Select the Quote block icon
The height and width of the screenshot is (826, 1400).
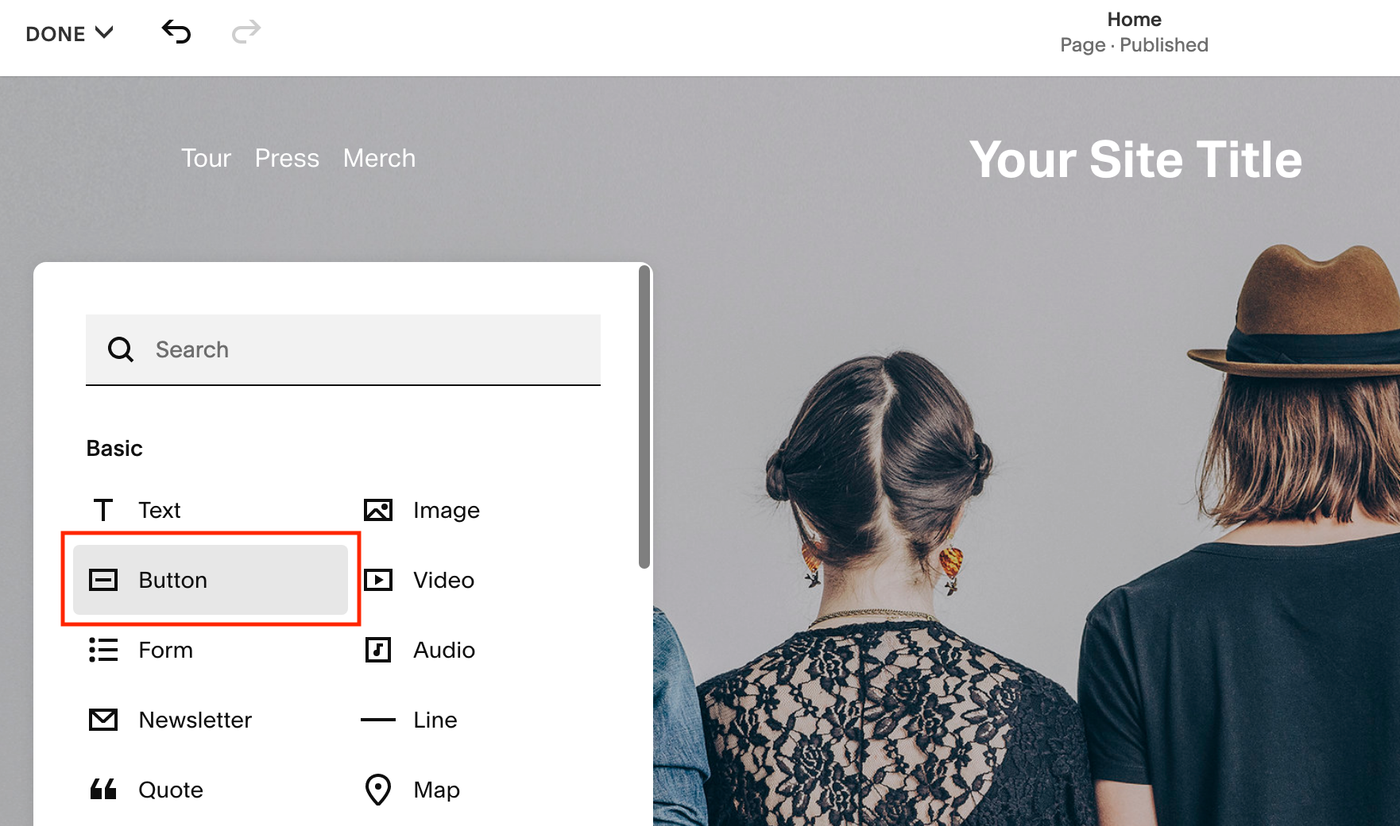click(103, 790)
